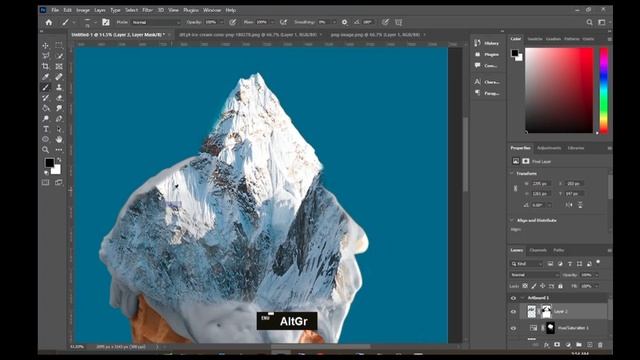
Task: Hide the Hue/Saturation 1 layer eye
Action: click(x=513, y=328)
